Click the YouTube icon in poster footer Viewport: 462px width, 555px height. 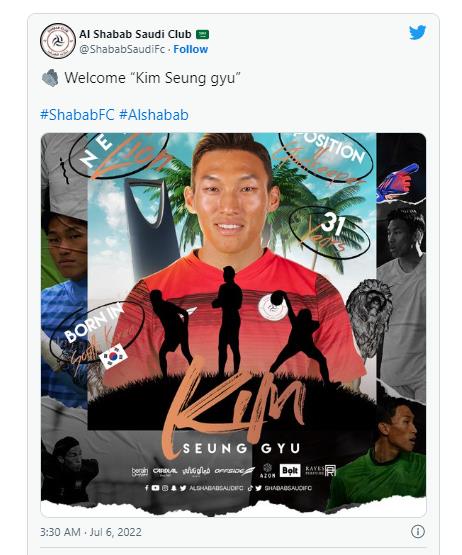[x=155, y=488]
